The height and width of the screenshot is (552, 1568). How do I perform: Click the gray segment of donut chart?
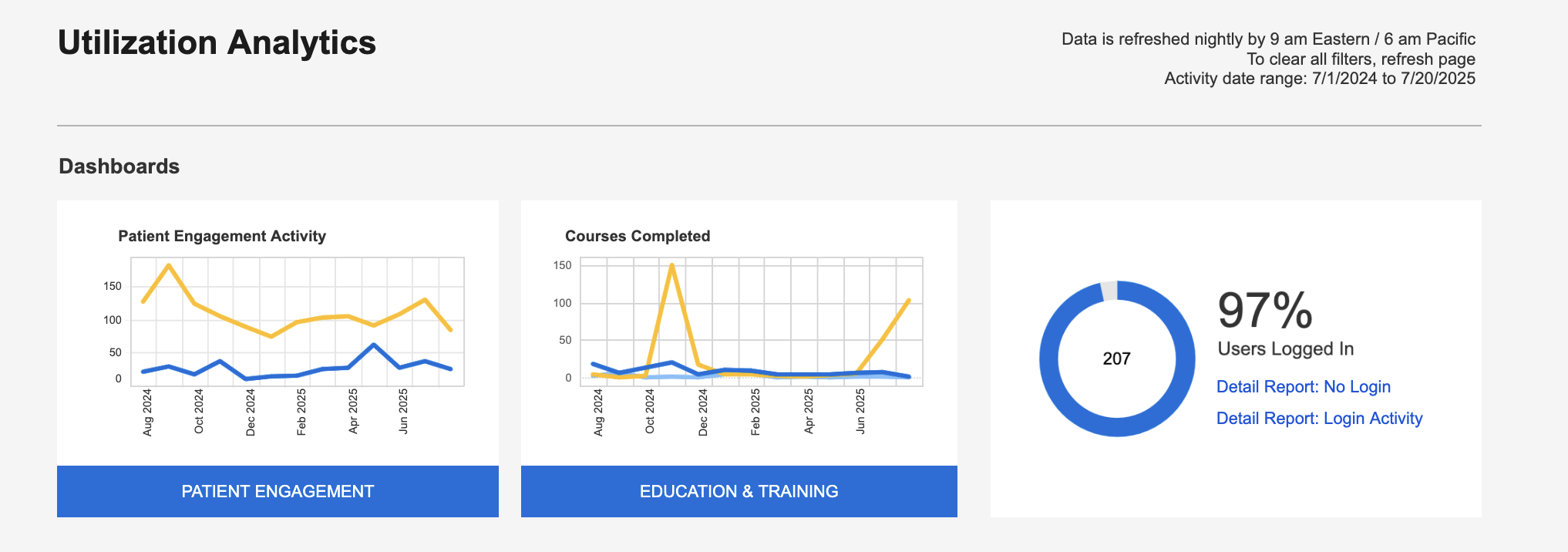(1109, 291)
